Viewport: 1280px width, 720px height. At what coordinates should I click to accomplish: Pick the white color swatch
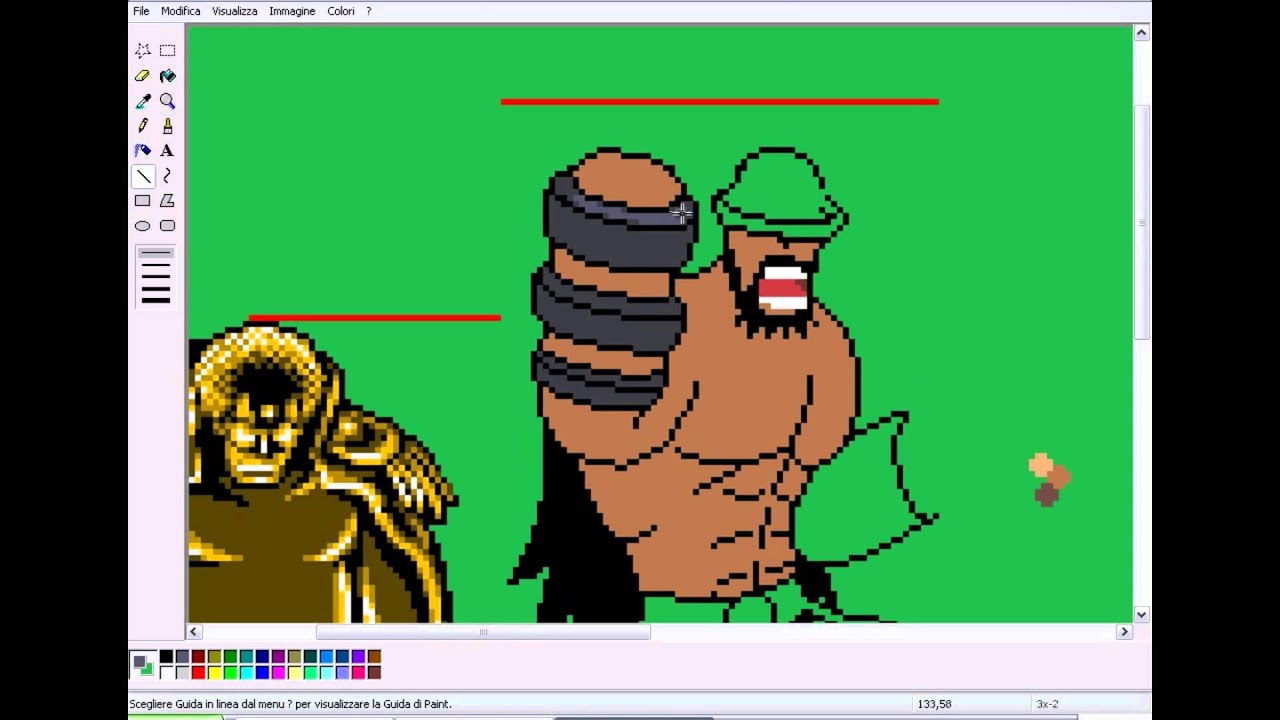pos(166,672)
